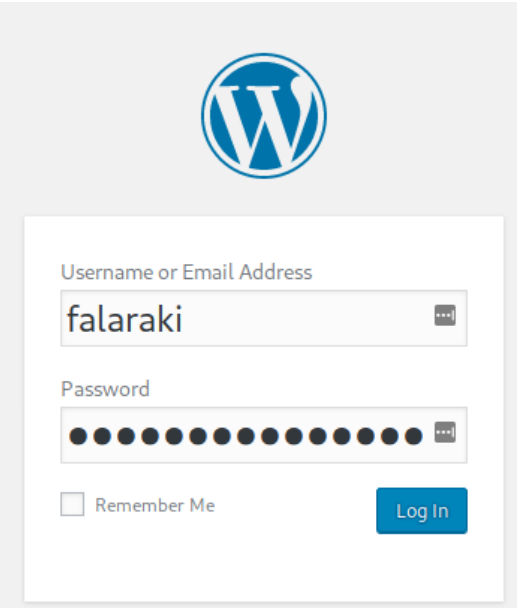Click the Password label above the field
The width and height of the screenshot is (519, 608).
pos(105,389)
